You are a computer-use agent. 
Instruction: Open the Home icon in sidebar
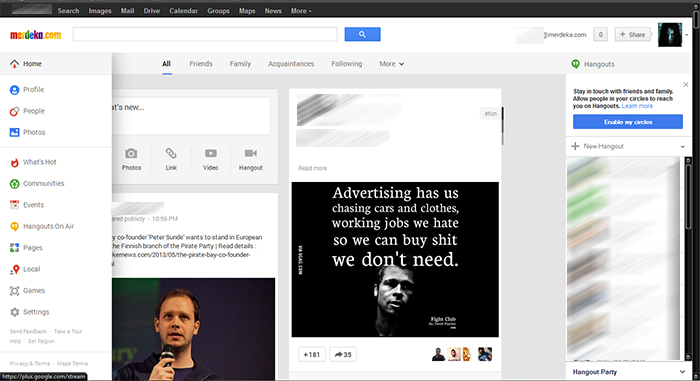point(15,64)
